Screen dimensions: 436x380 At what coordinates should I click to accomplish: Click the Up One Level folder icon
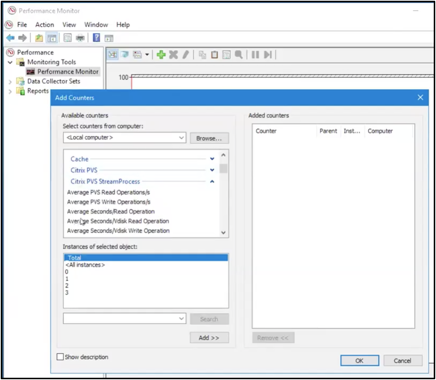tap(39, 38)
